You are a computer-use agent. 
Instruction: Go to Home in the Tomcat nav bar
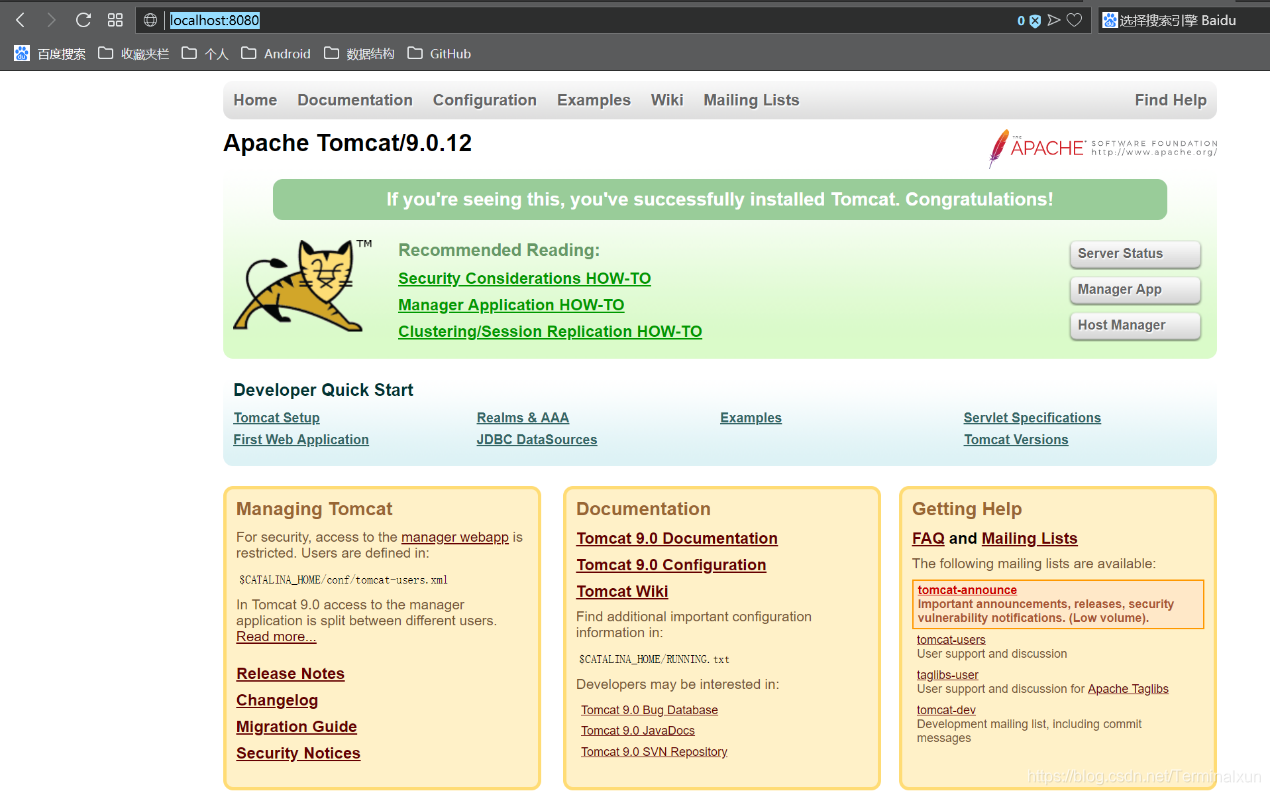click(255, 100)
